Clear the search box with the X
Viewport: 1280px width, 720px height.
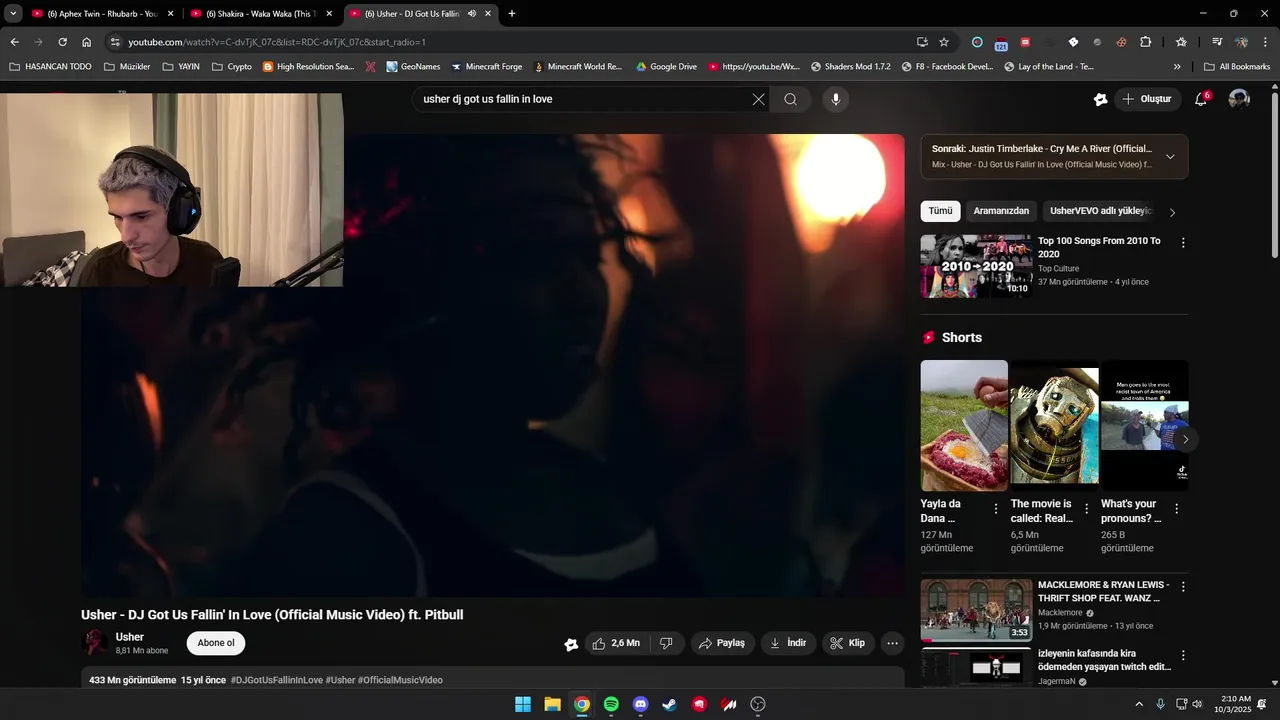point(758,99)
